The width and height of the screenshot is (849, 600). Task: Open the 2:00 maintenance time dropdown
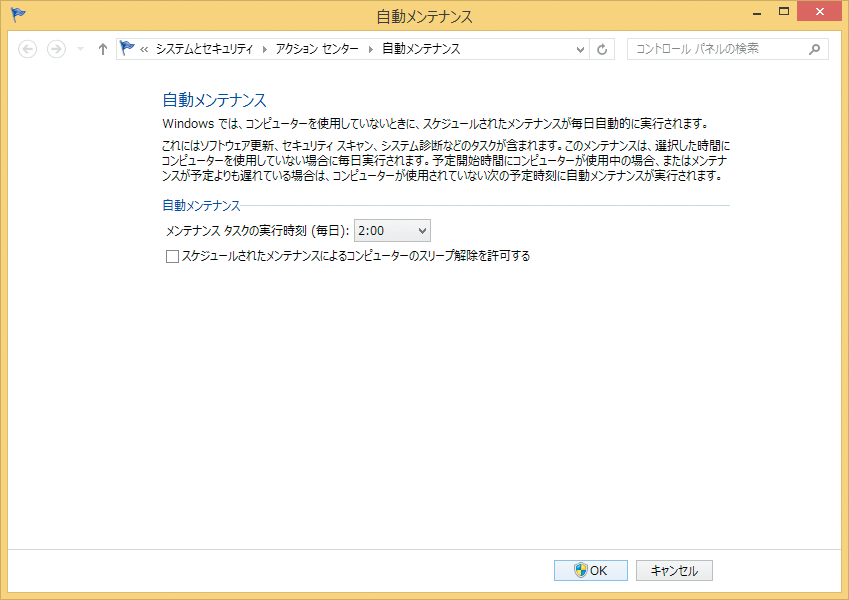pyautogui.click(x=392, y=231)
